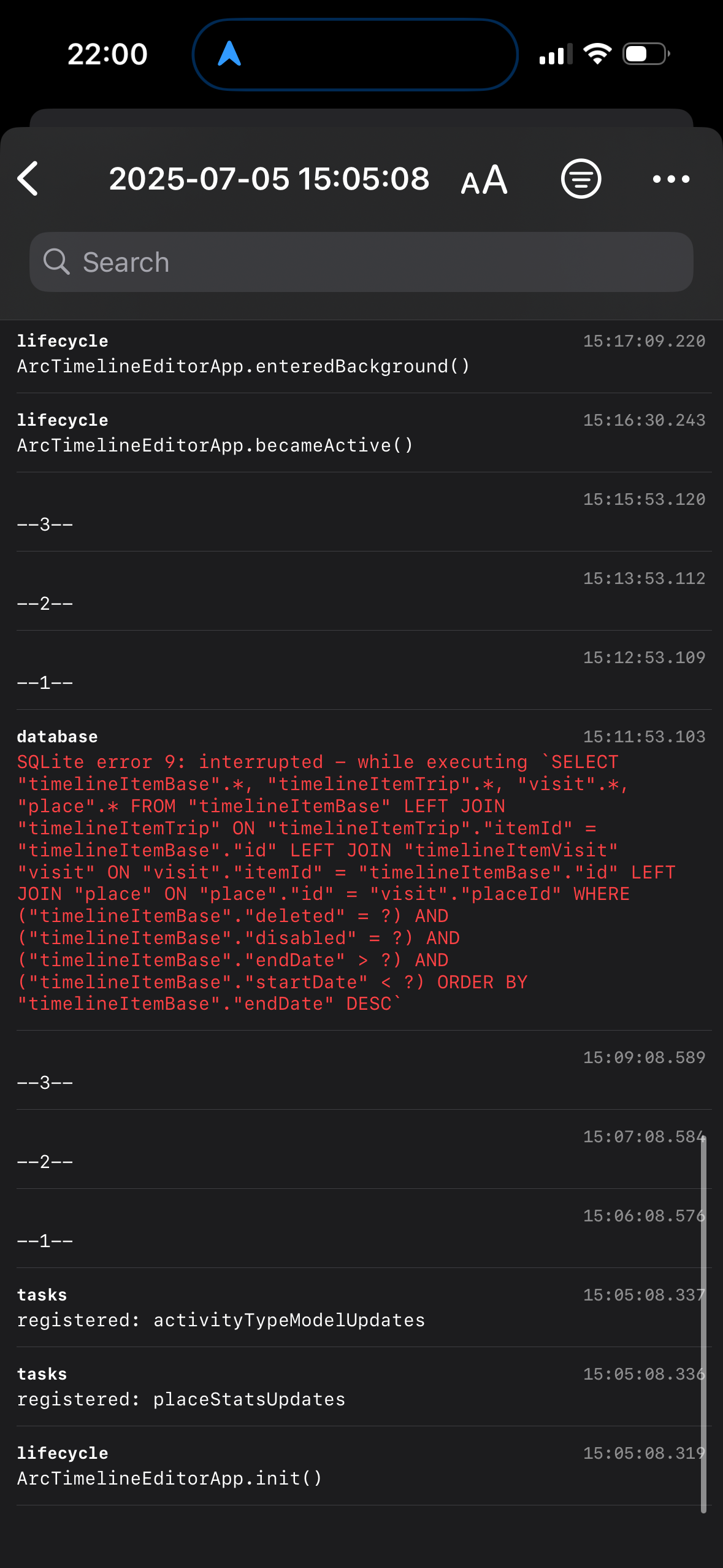Tap the blue location arrow indicator
This screenshot has width=723, height=1568.
click(229, 54)
